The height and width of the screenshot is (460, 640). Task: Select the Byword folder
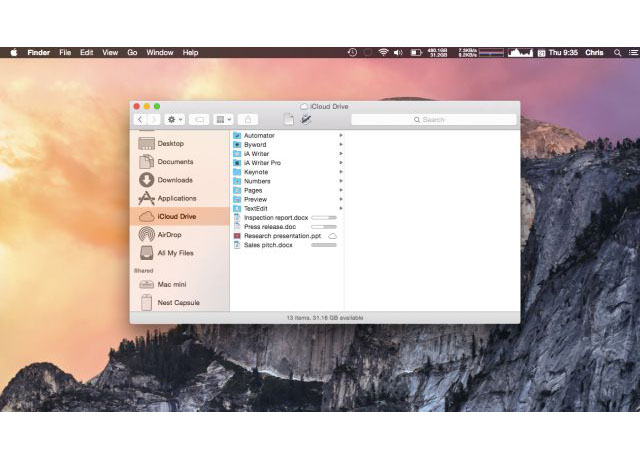coord(288,144)
